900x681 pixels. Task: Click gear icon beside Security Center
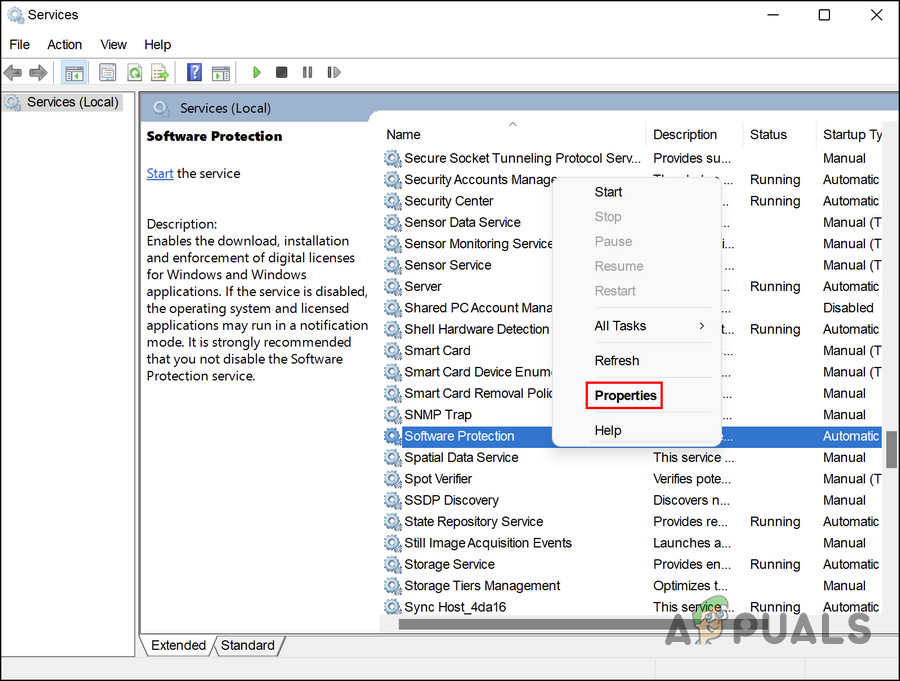(x=393, y=201)
